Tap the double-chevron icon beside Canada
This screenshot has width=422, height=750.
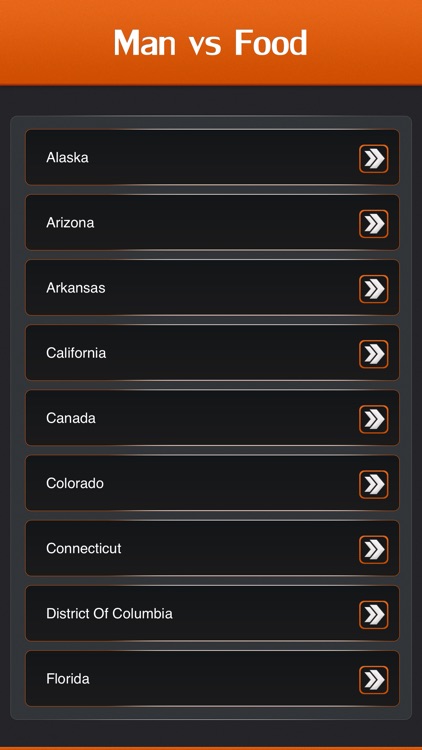click(374, 419)
